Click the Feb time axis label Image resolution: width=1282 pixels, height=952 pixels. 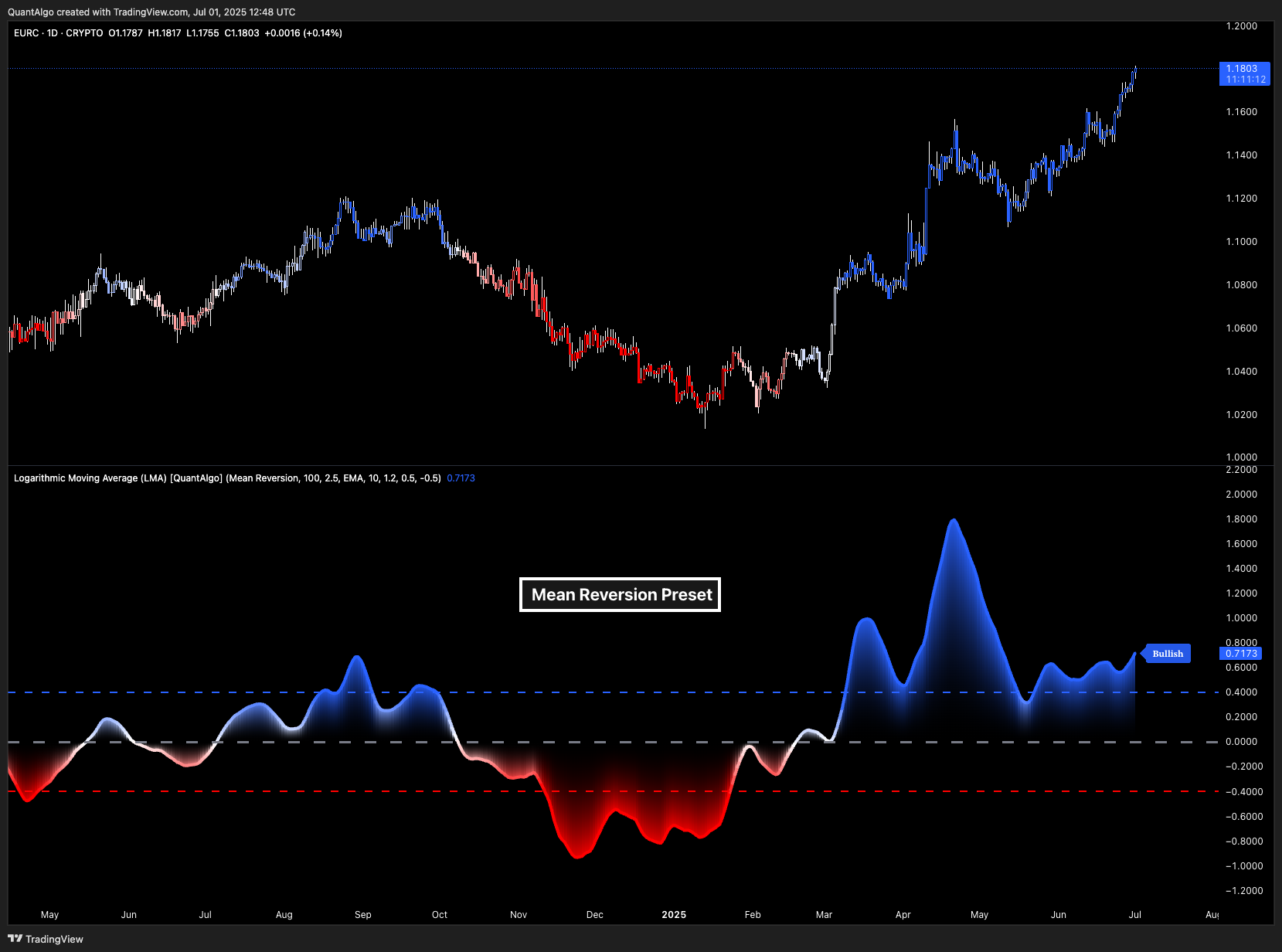[753, 915]
